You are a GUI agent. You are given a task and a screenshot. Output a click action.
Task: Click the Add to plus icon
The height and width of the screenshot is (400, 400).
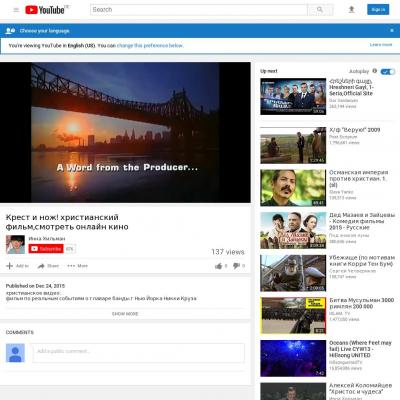click(x=10, y=266)
